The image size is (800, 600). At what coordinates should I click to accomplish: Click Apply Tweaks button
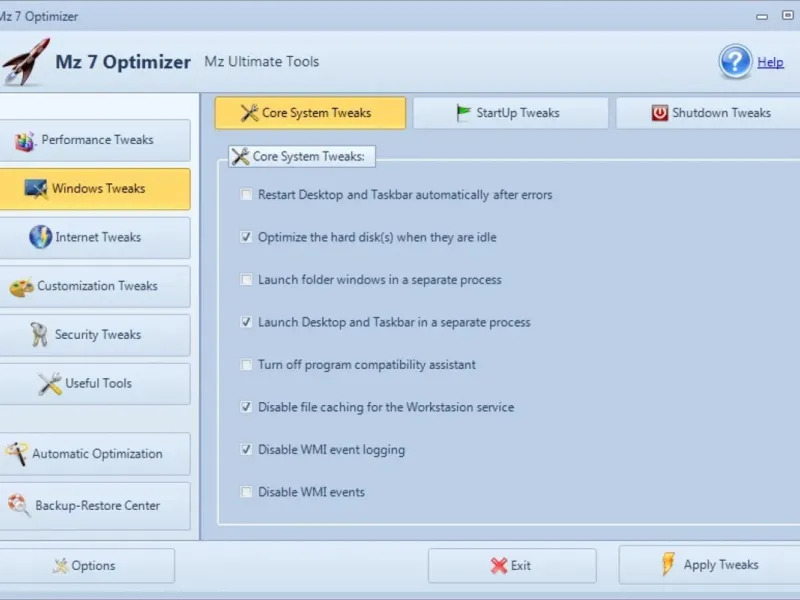(709, 565)
